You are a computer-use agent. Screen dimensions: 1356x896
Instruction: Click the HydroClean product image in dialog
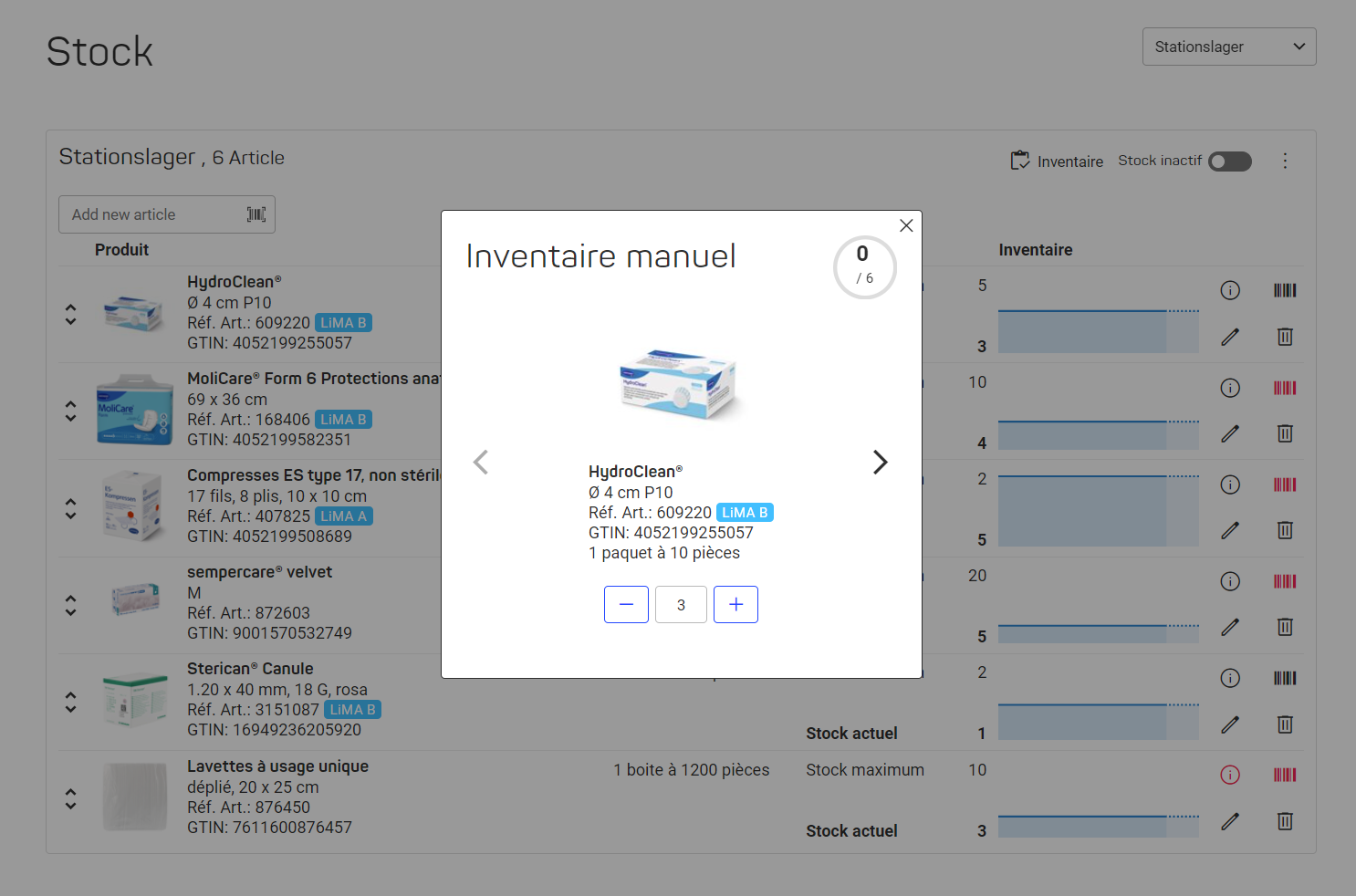(x=680, y=383)
